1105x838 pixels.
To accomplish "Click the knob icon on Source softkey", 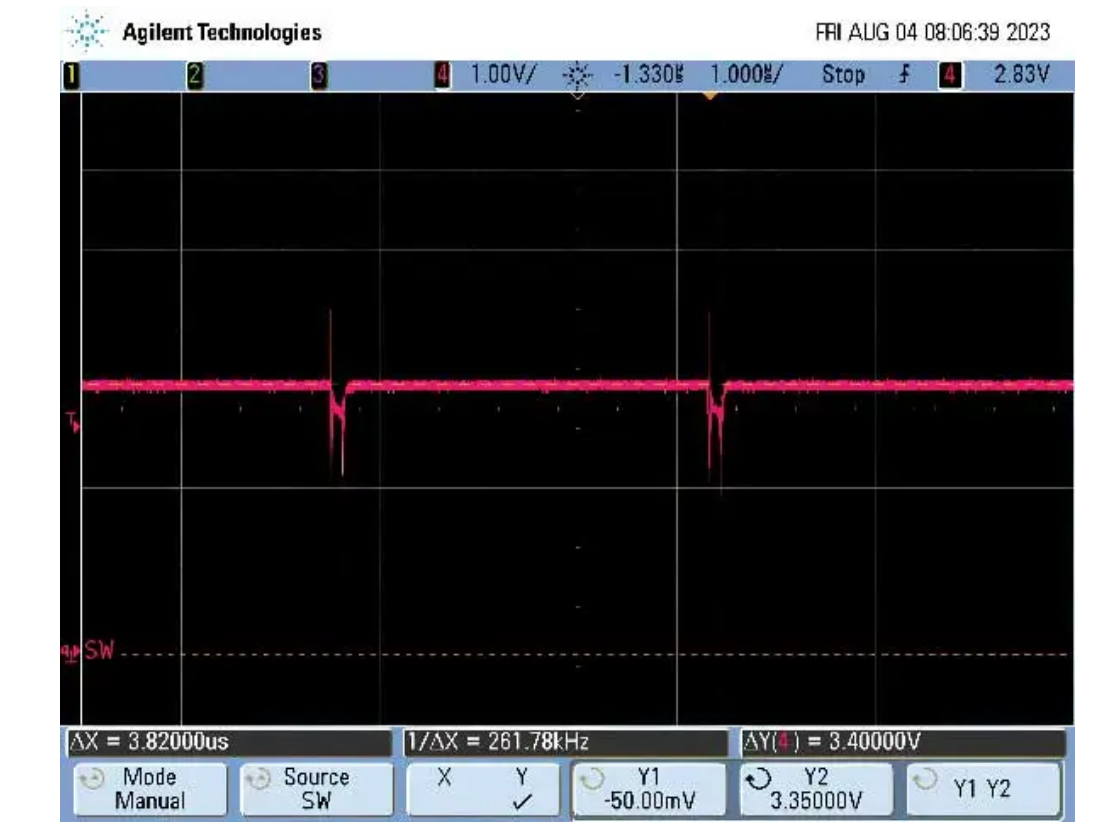I will (x=259, y=780).
